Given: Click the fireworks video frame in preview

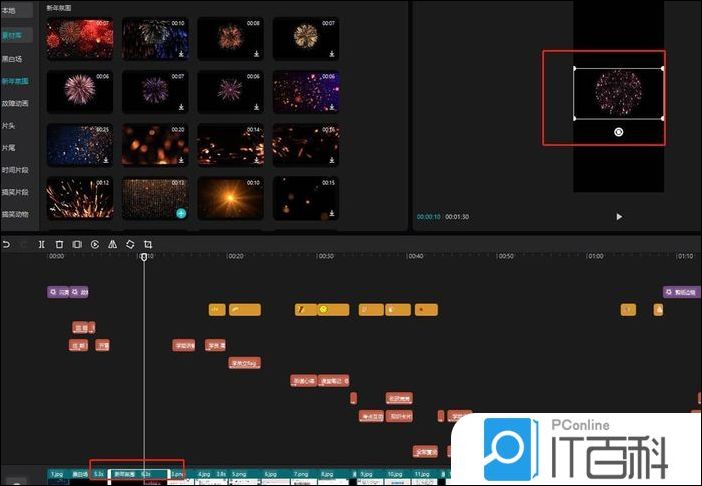Looking at the screenshot, I should [x=618, y=93].
